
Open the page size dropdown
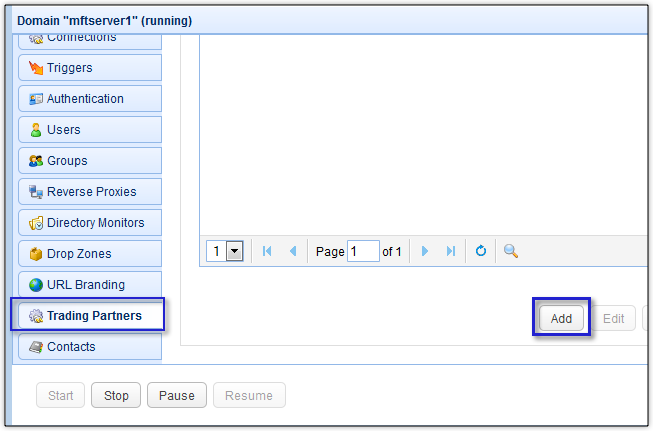click(x=235, y=251)
